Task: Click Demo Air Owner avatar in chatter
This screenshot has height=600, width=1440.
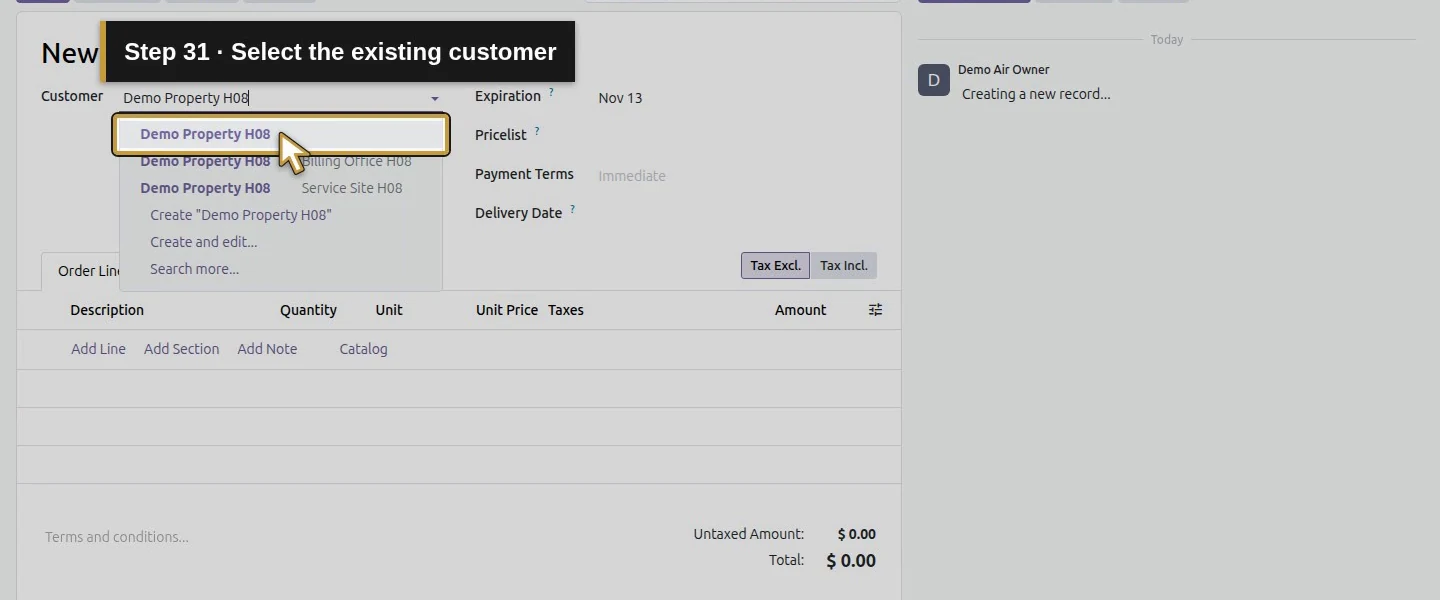Action: pos(934,80)
